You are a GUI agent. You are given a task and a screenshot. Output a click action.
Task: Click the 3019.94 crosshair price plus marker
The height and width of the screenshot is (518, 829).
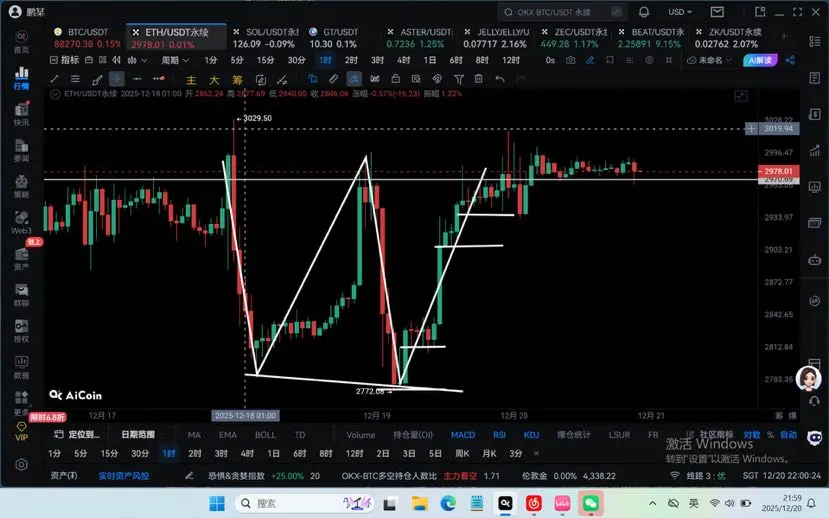pyautogui.click(x=751, y=128)
